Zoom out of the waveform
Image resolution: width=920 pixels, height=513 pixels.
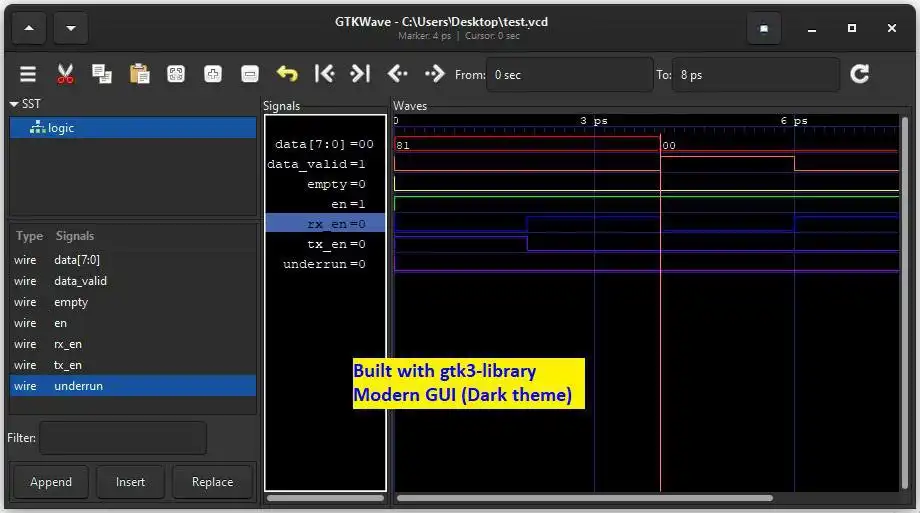click(x=250, y=75)
